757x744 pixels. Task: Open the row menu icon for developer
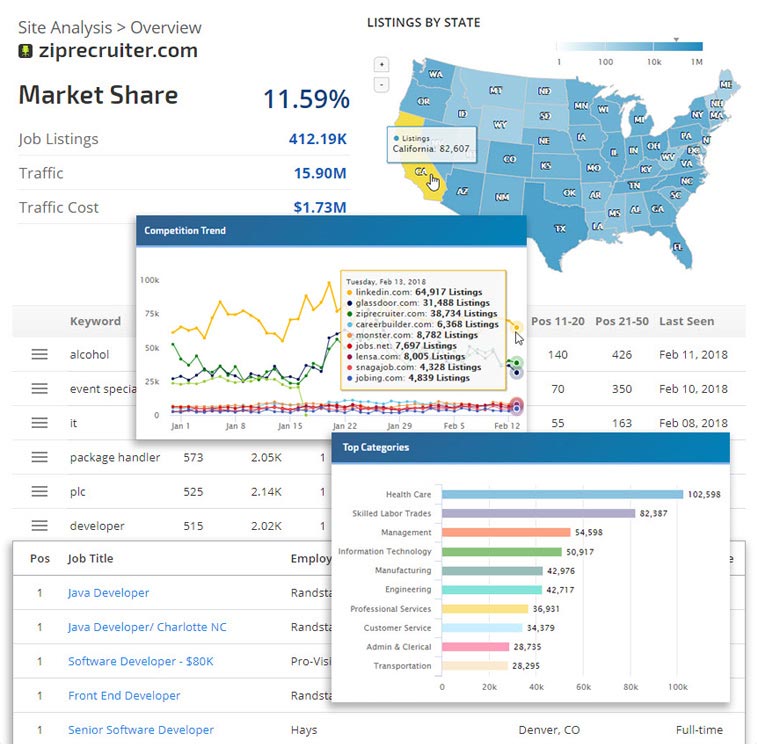point(40,526)
